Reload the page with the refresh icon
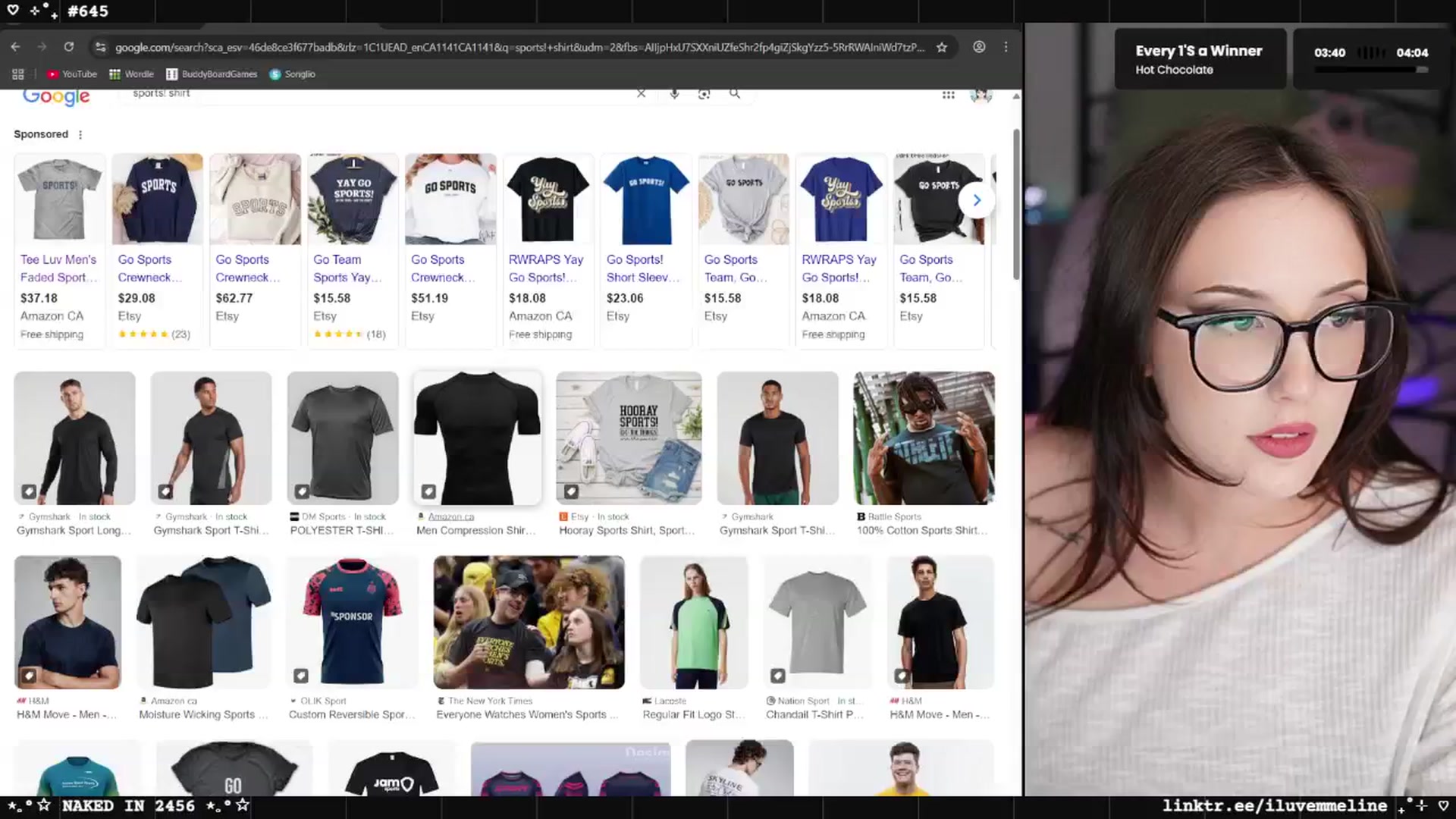 (x=68, y=47)
